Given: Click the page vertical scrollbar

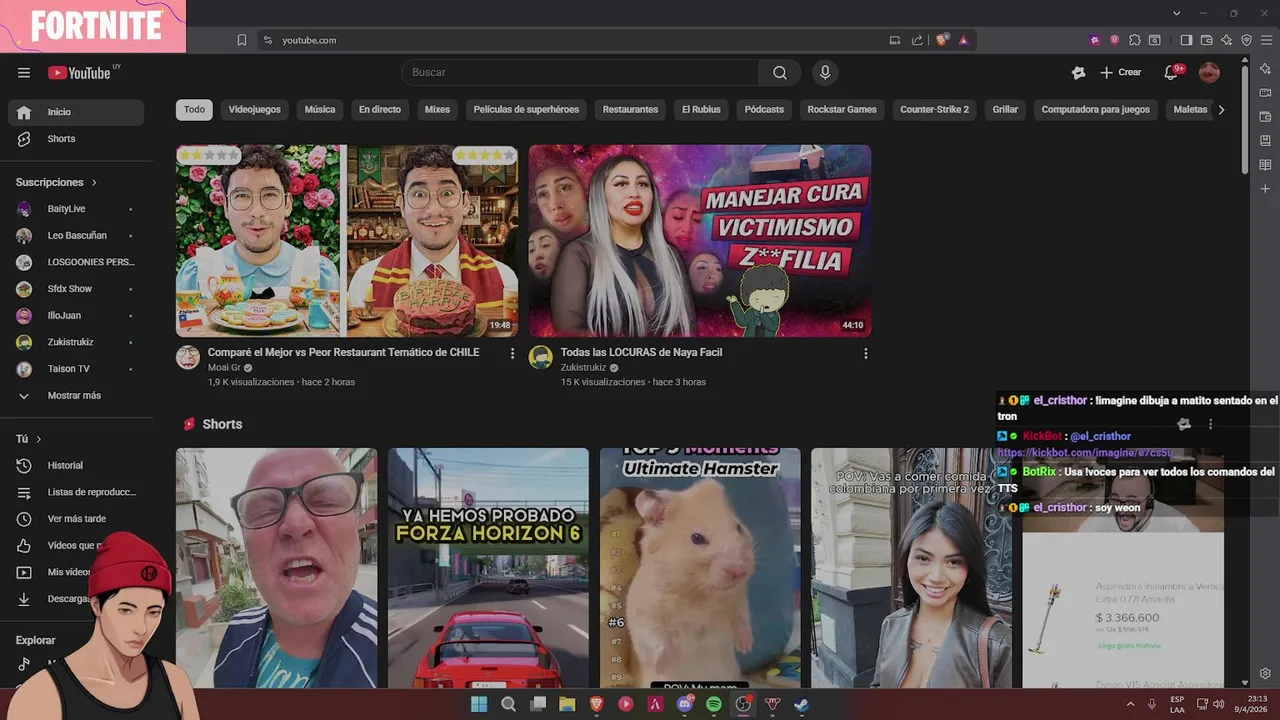Looking at the screenshot, I should click(1244, 120).
